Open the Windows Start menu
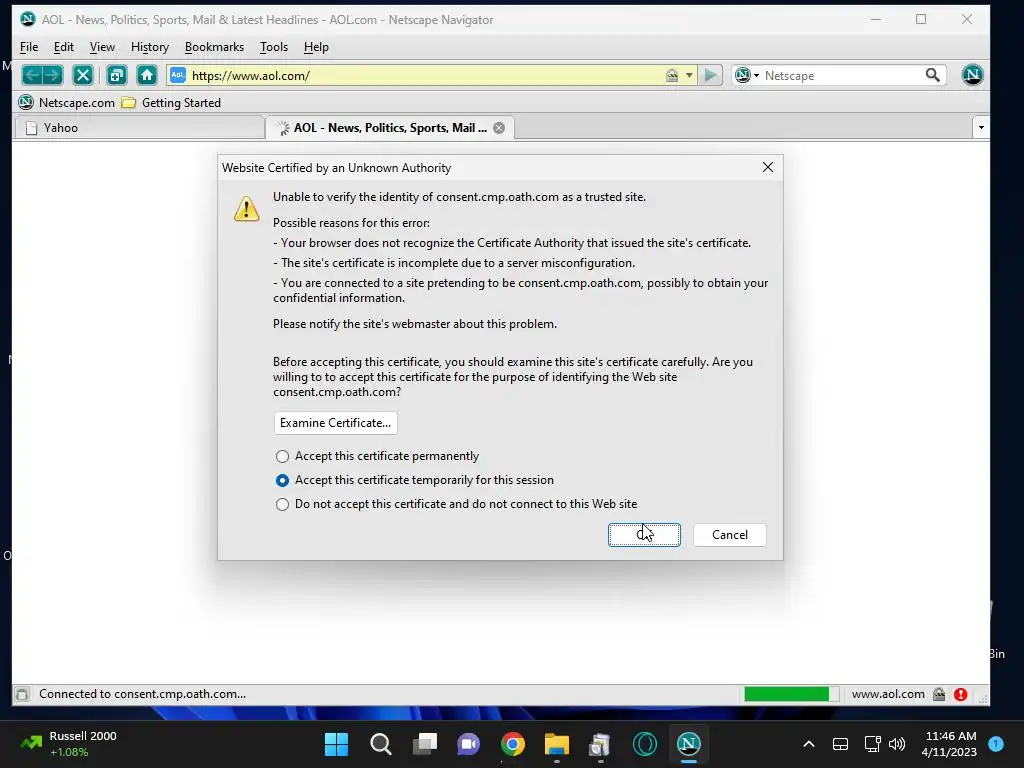 point(337,744)
